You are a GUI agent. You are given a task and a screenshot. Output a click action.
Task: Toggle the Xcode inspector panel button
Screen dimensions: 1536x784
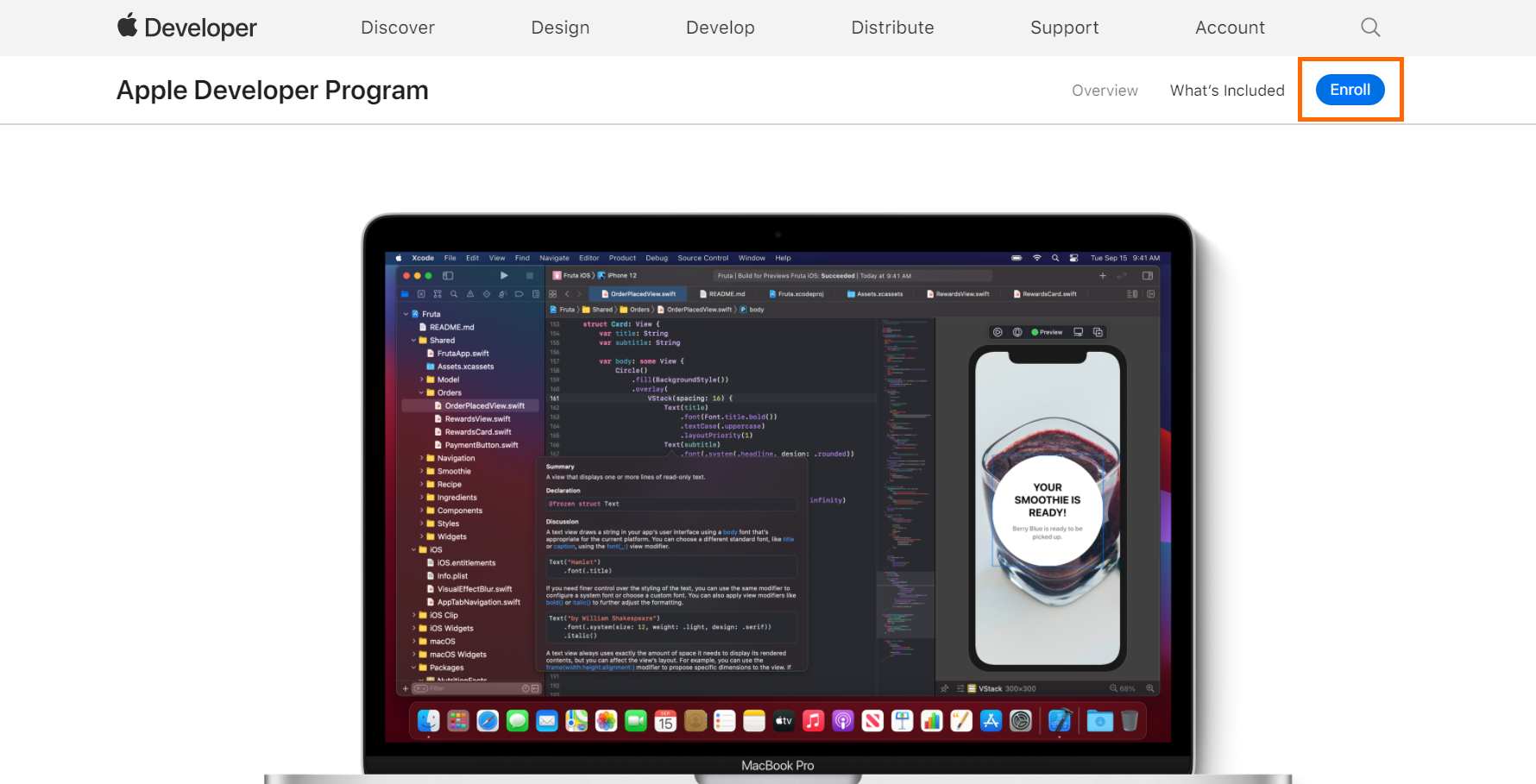click(x=1148, y=276)
